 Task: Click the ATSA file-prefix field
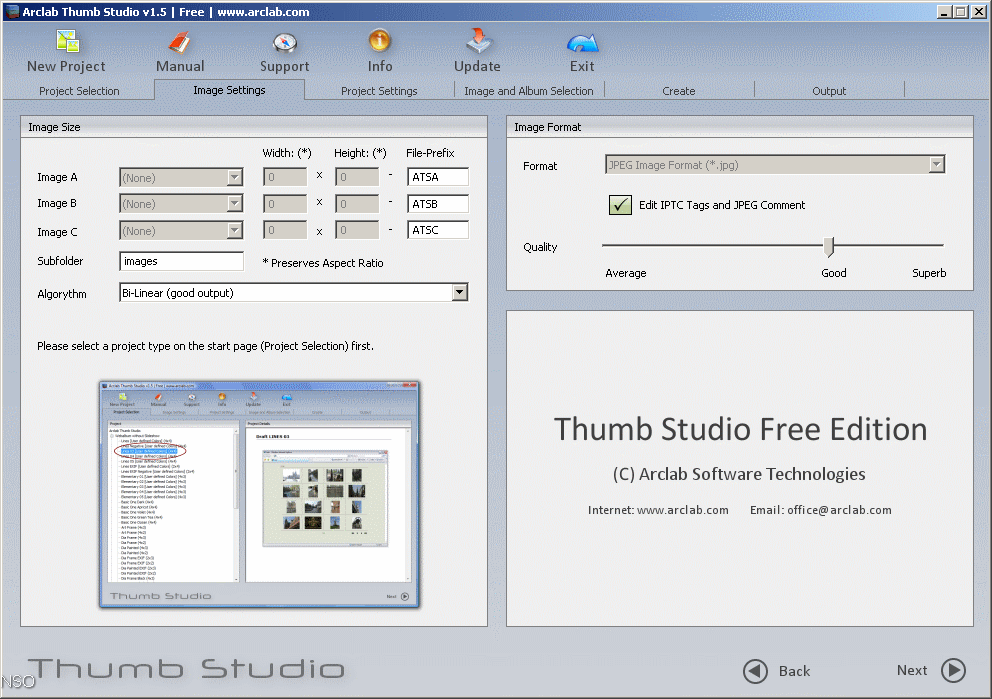(x=438, y=177)
